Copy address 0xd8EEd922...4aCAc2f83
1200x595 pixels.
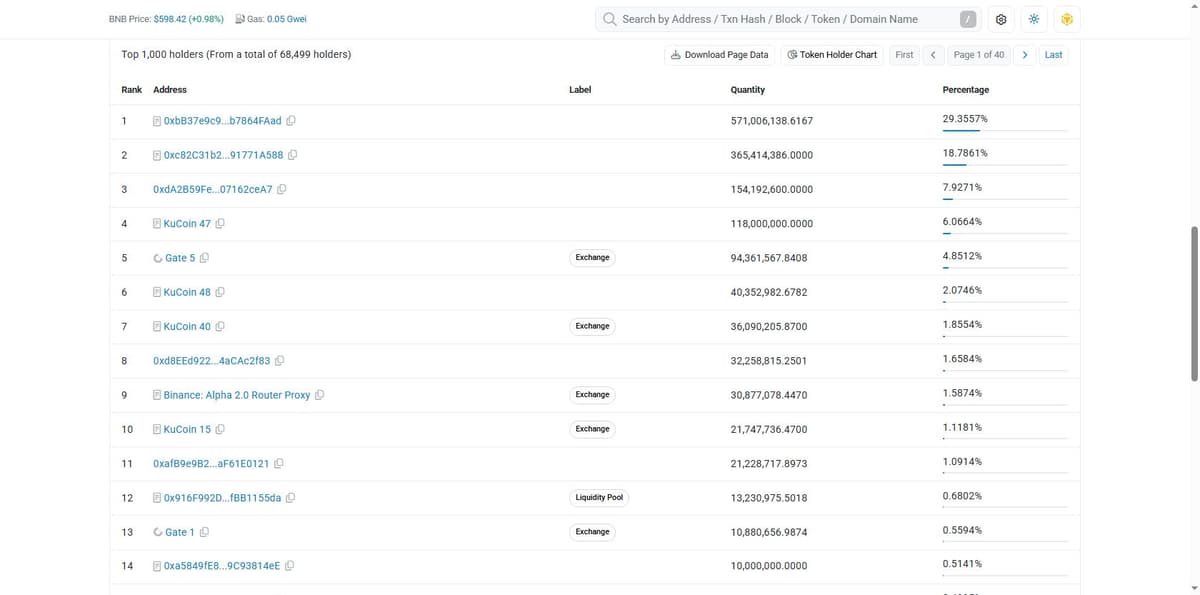280,361
